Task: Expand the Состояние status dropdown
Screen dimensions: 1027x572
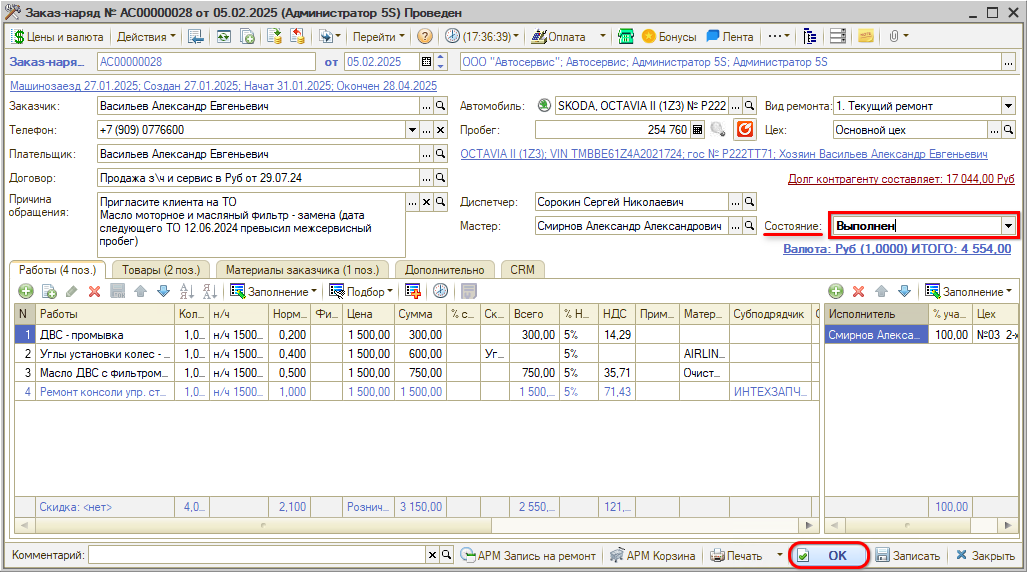Action: 1008,226
